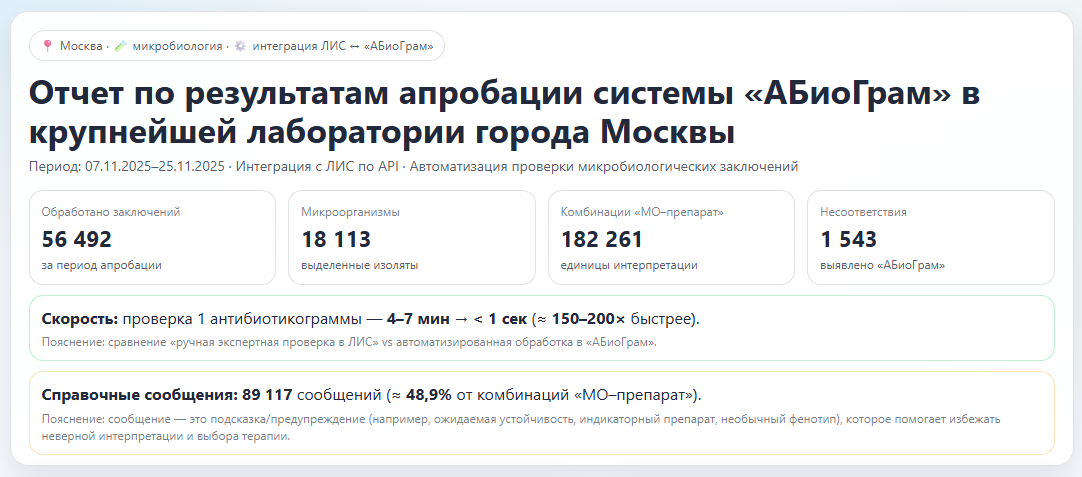This screenshot has height=477, width=1082.
Task: Open the 'Микроорганизмы' stat card
Action: [412, 237]
